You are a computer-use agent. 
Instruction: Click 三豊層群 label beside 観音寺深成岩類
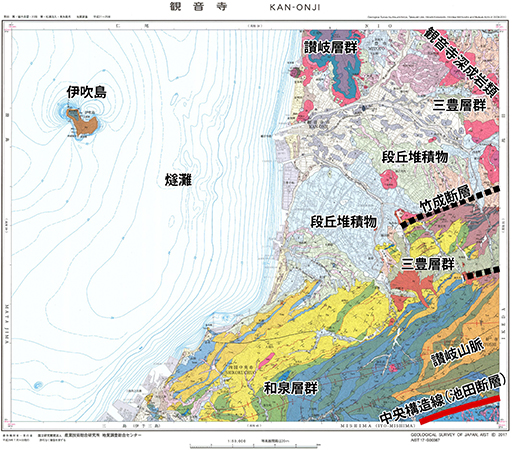coord(460,105)
